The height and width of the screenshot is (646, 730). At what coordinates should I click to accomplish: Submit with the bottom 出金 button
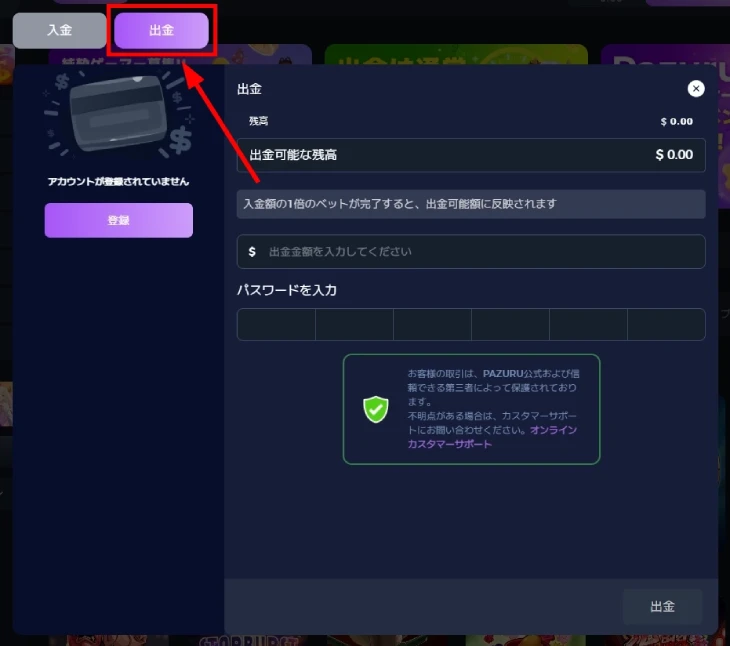pyautogui.click(x=662, y=606)
